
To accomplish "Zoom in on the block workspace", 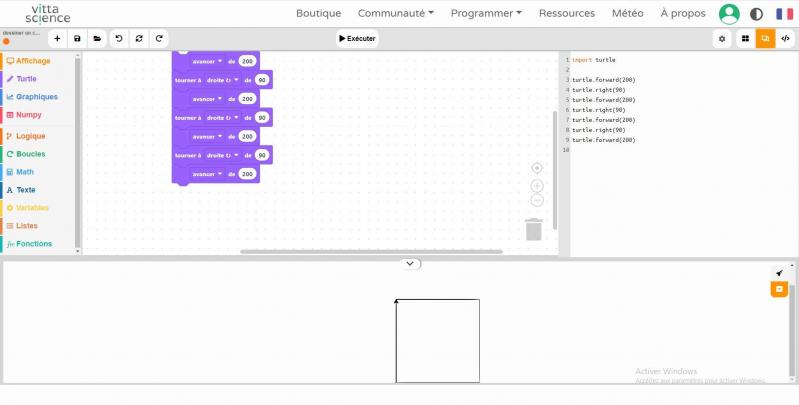I will [x=537, y=186].
